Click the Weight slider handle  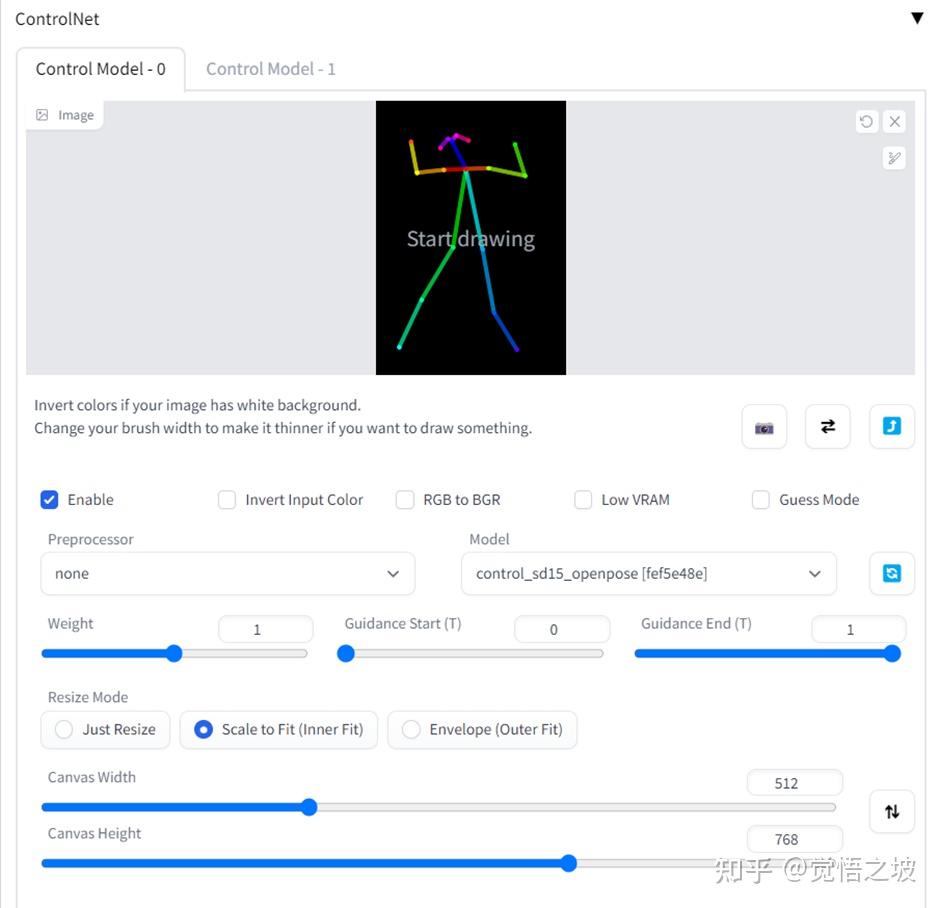174,654
